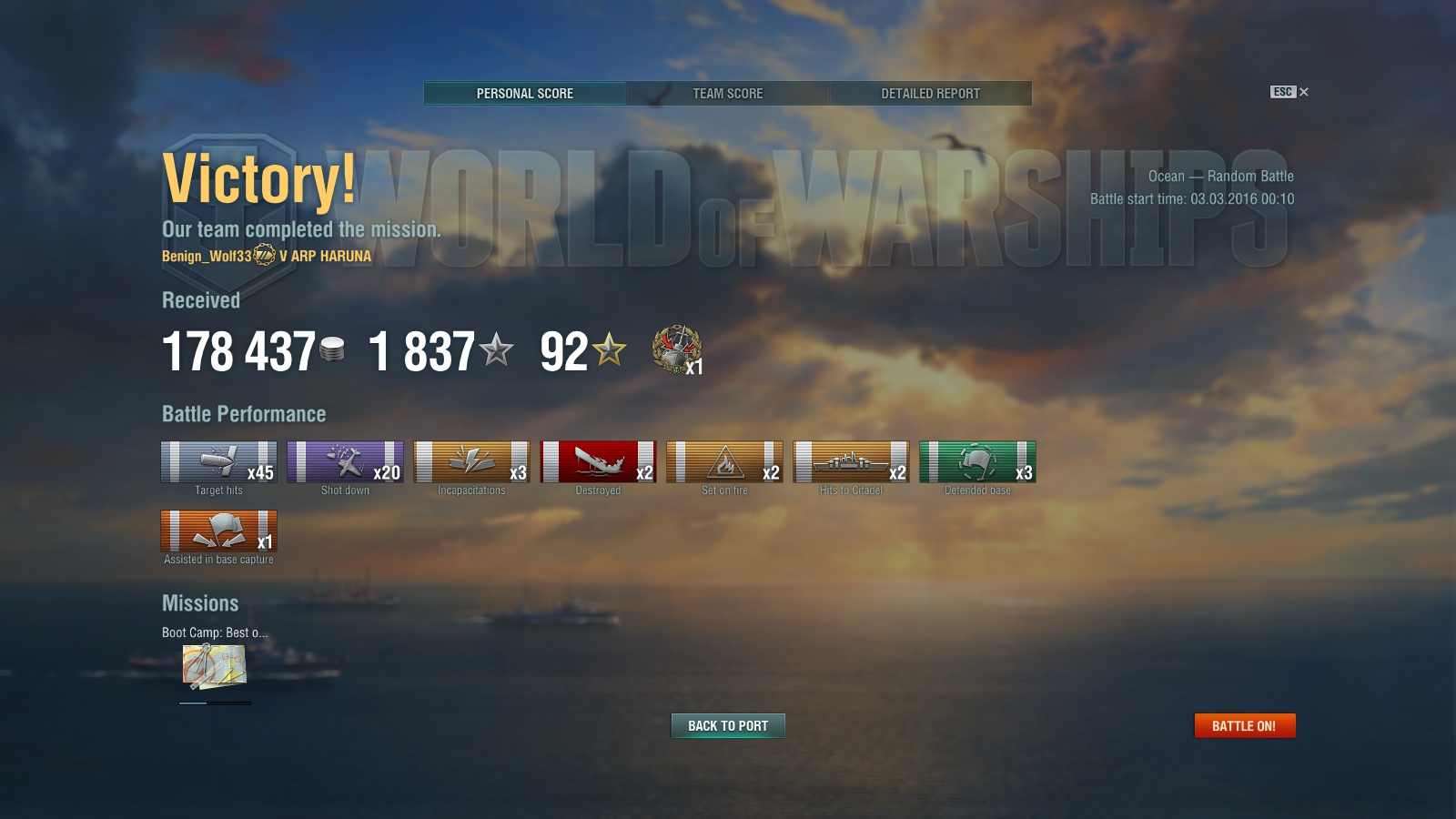Screen dimensions: 1456x819
Task: Select the red Destroyed ribbon
Action: [x=598, y=462]
